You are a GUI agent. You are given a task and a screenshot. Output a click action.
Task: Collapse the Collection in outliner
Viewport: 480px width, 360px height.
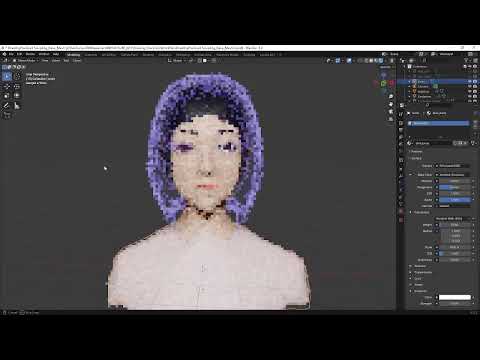point(405,67)
